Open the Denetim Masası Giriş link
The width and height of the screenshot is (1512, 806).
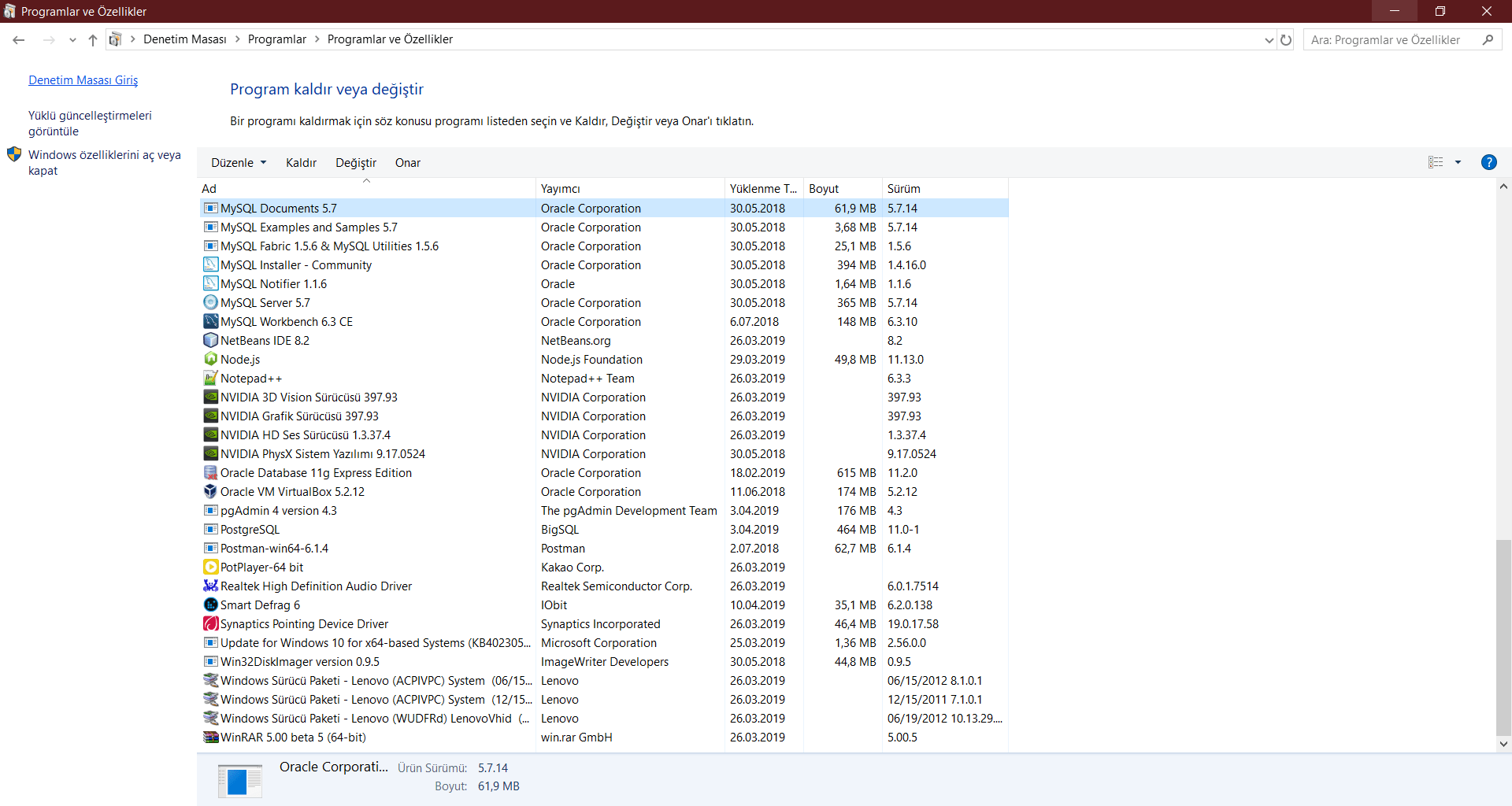[x=83, y=80]
